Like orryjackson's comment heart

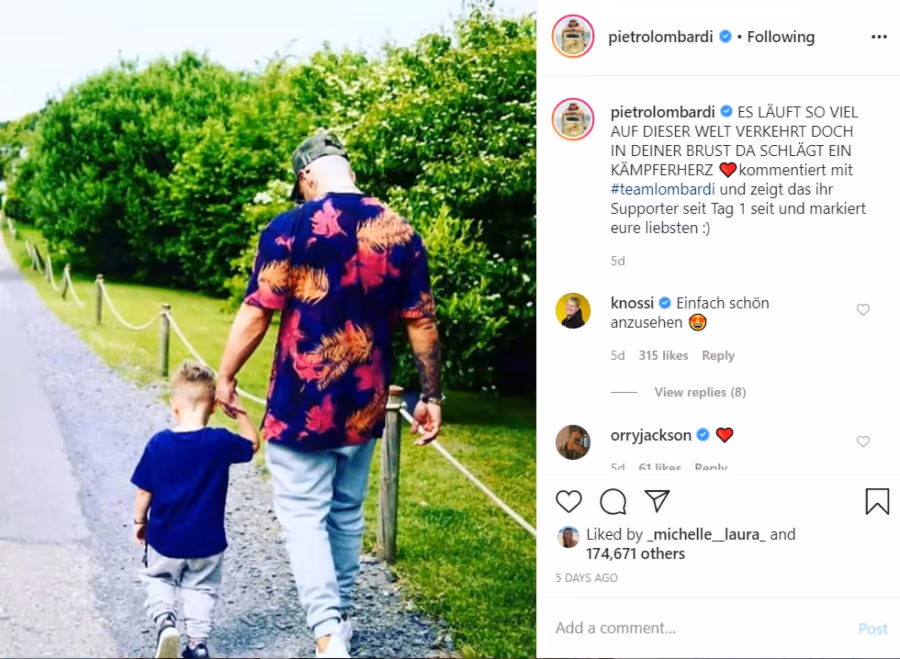863,441
